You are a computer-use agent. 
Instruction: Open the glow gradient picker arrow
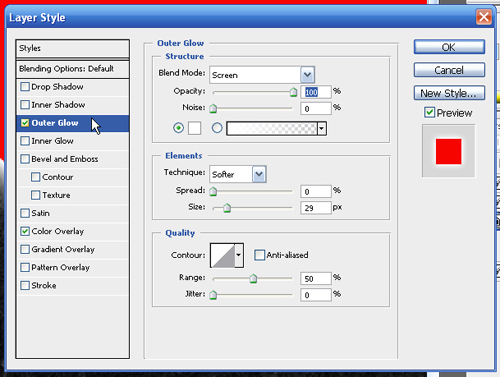[x=322, y=128]
